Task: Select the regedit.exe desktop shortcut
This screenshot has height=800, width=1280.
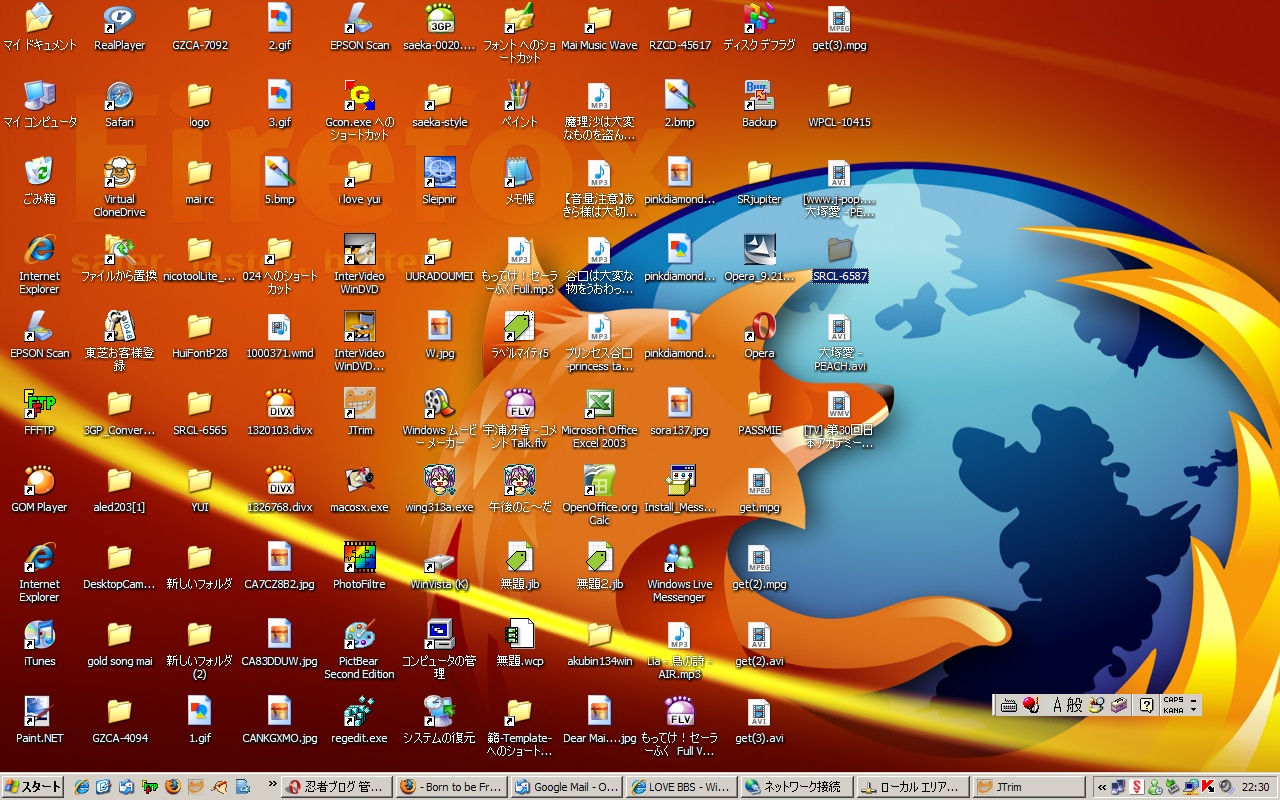Action: [359, 720]
